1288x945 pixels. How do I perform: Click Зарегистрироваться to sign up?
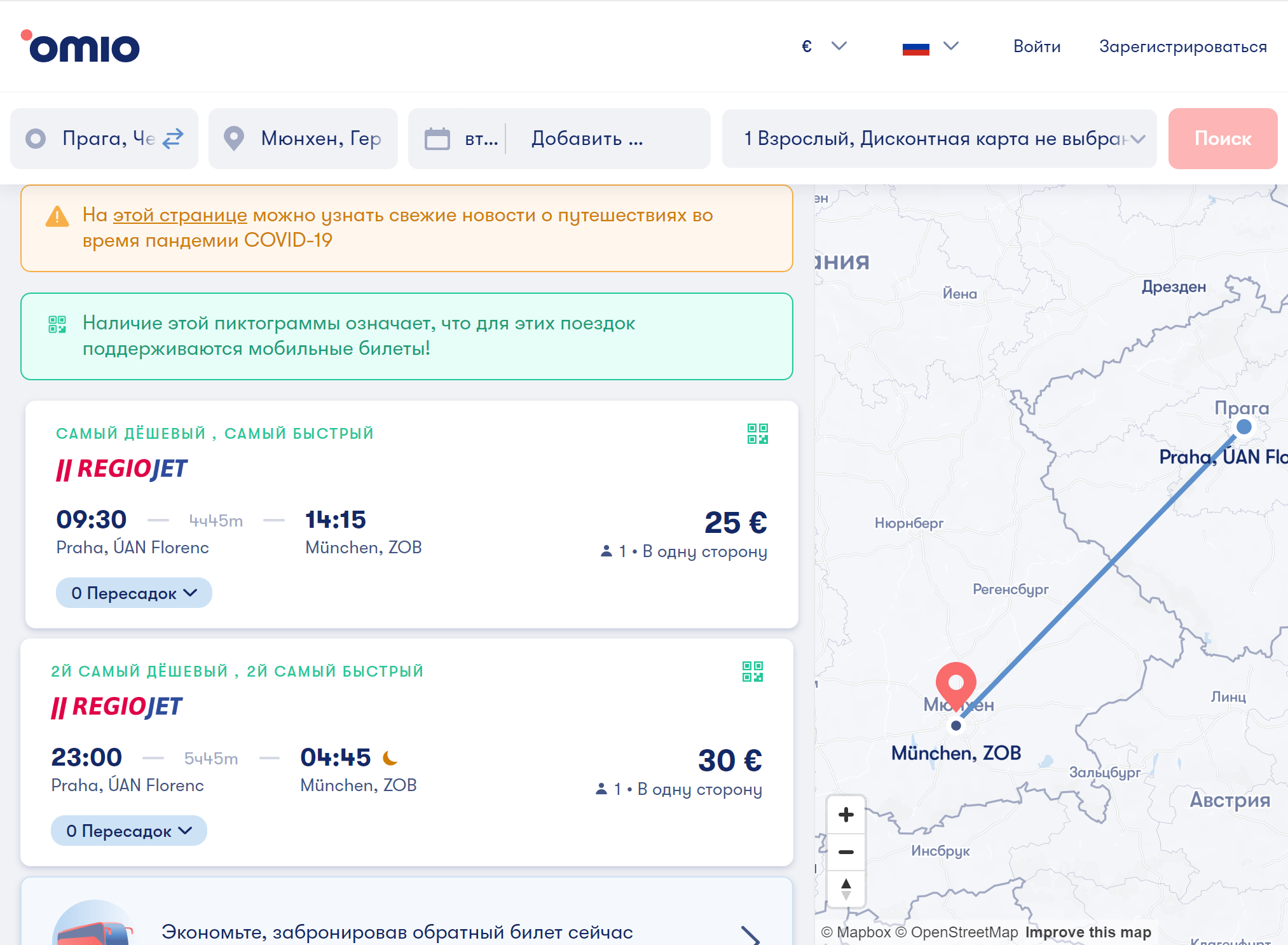(1183, 46)
